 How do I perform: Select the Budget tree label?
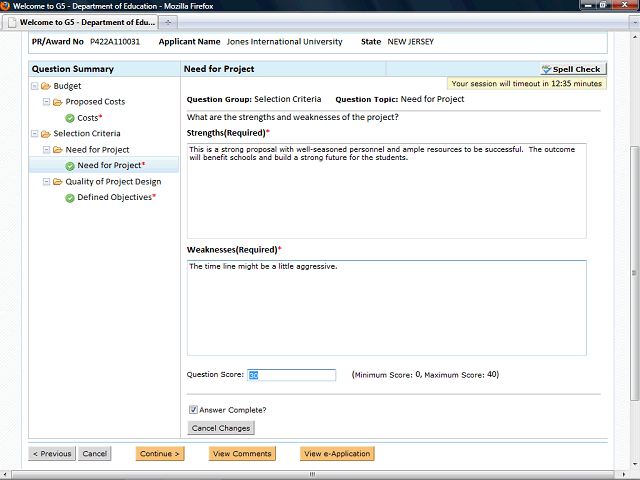pyautogui.click(x=67, y=86)
